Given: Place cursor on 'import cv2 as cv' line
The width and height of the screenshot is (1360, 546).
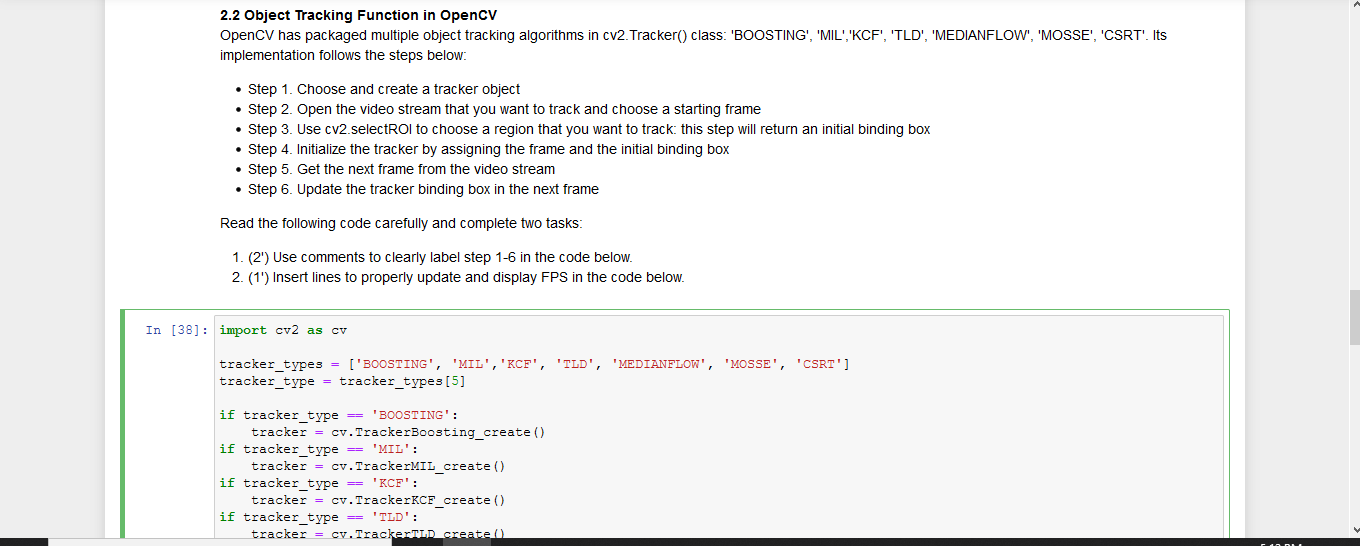Looking at the screenshot, I should point(283,330).
